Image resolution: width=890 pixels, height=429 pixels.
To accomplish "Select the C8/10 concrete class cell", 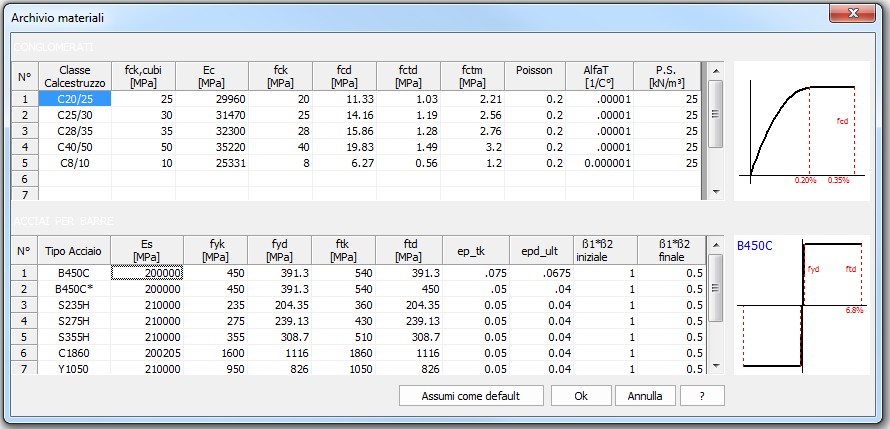I will (x=75, y=163).
